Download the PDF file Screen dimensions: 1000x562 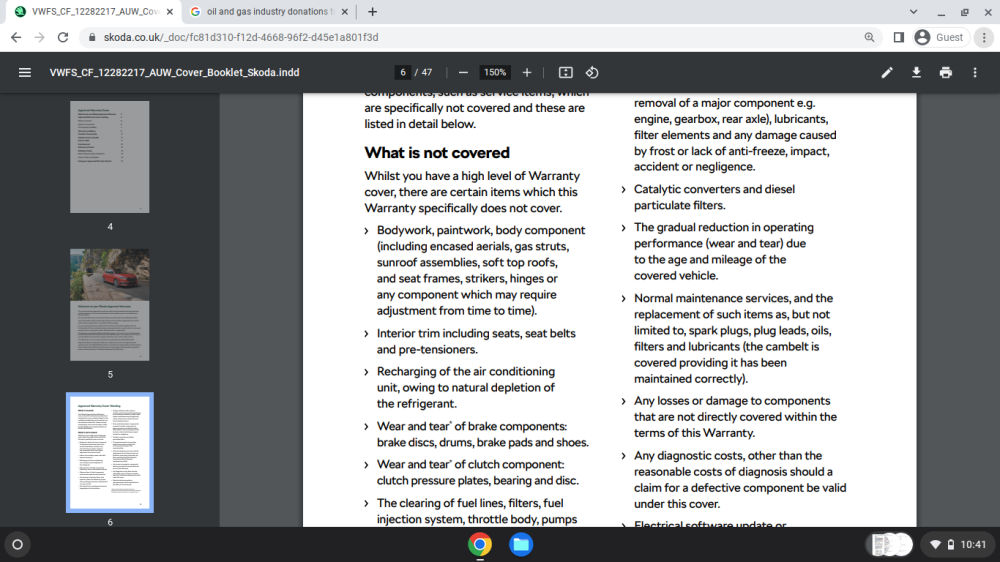pyautogui.click(x=916, y=73)
